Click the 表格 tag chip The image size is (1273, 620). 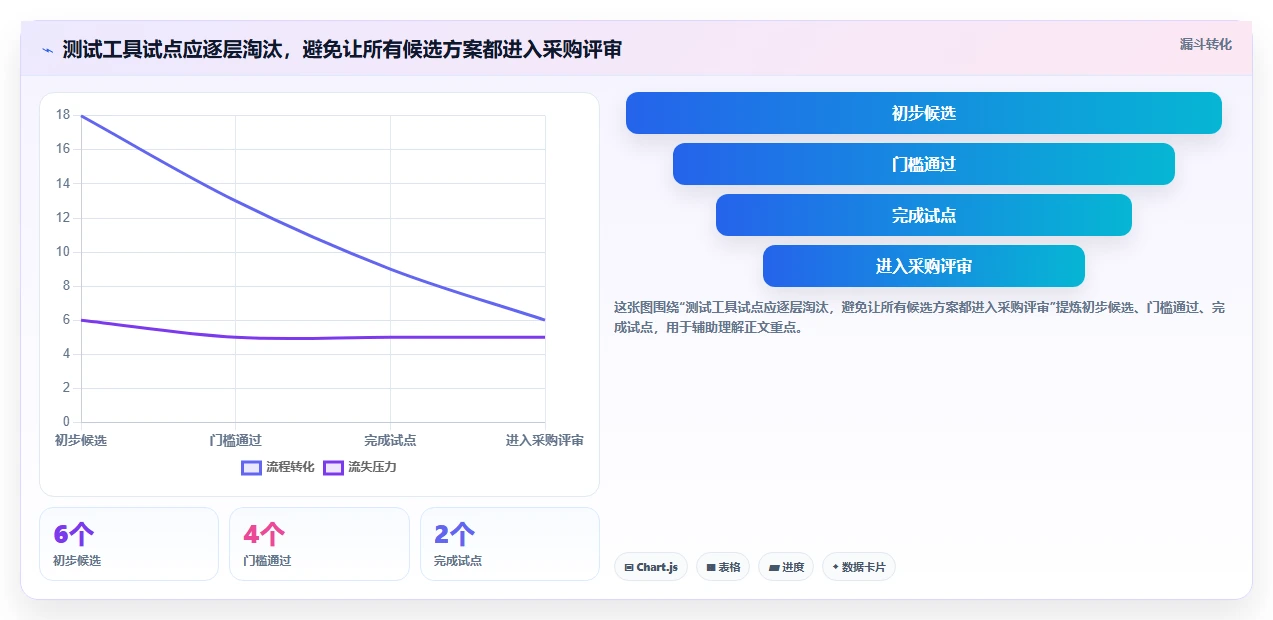[x=723, y=567]
